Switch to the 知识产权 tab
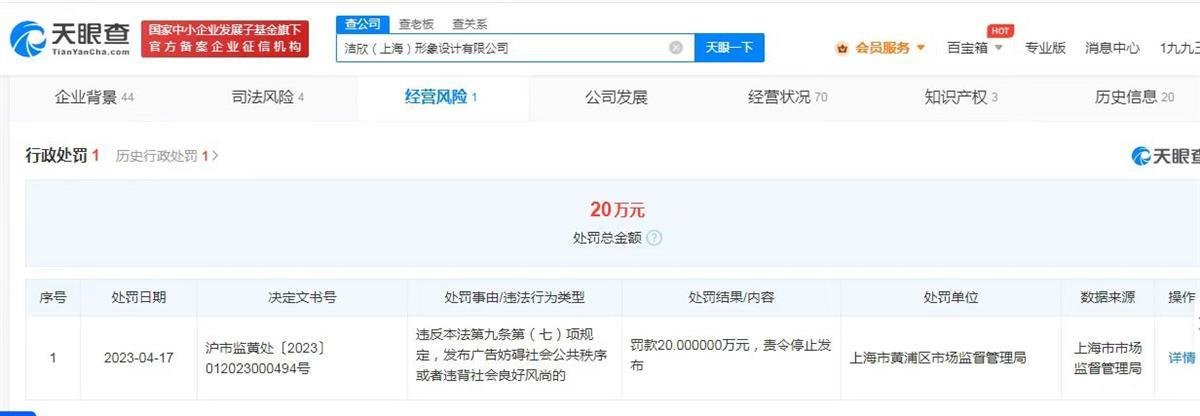 pyautogui.click(x=961, y=97)
